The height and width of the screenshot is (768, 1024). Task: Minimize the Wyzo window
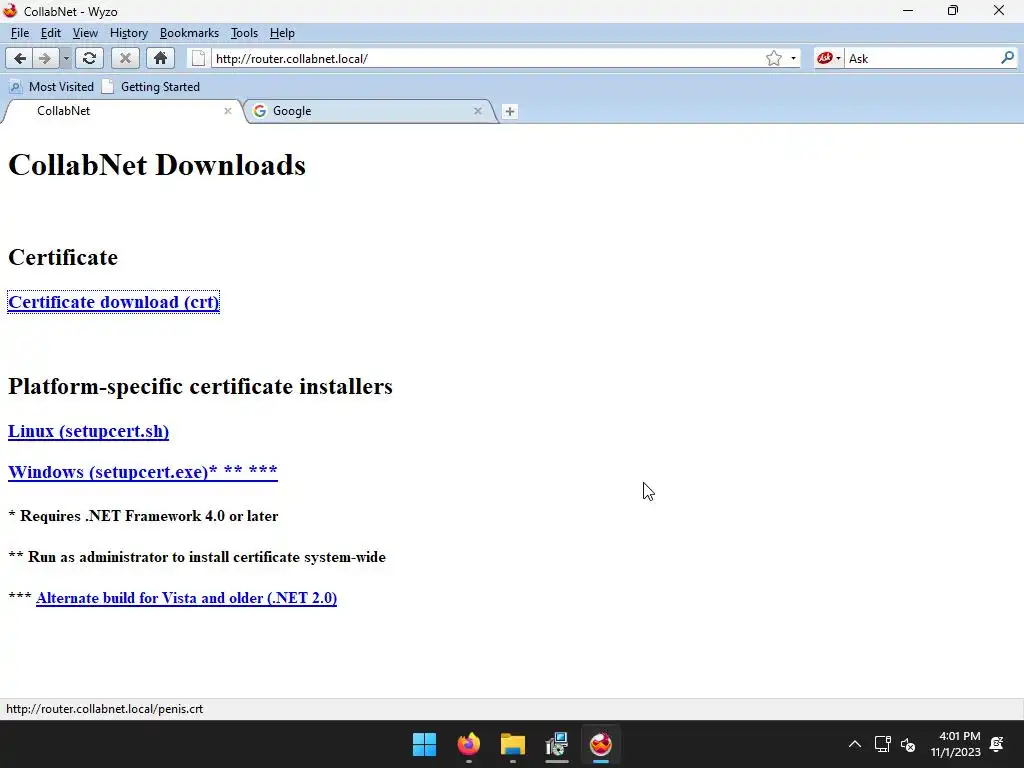point(908,11)
